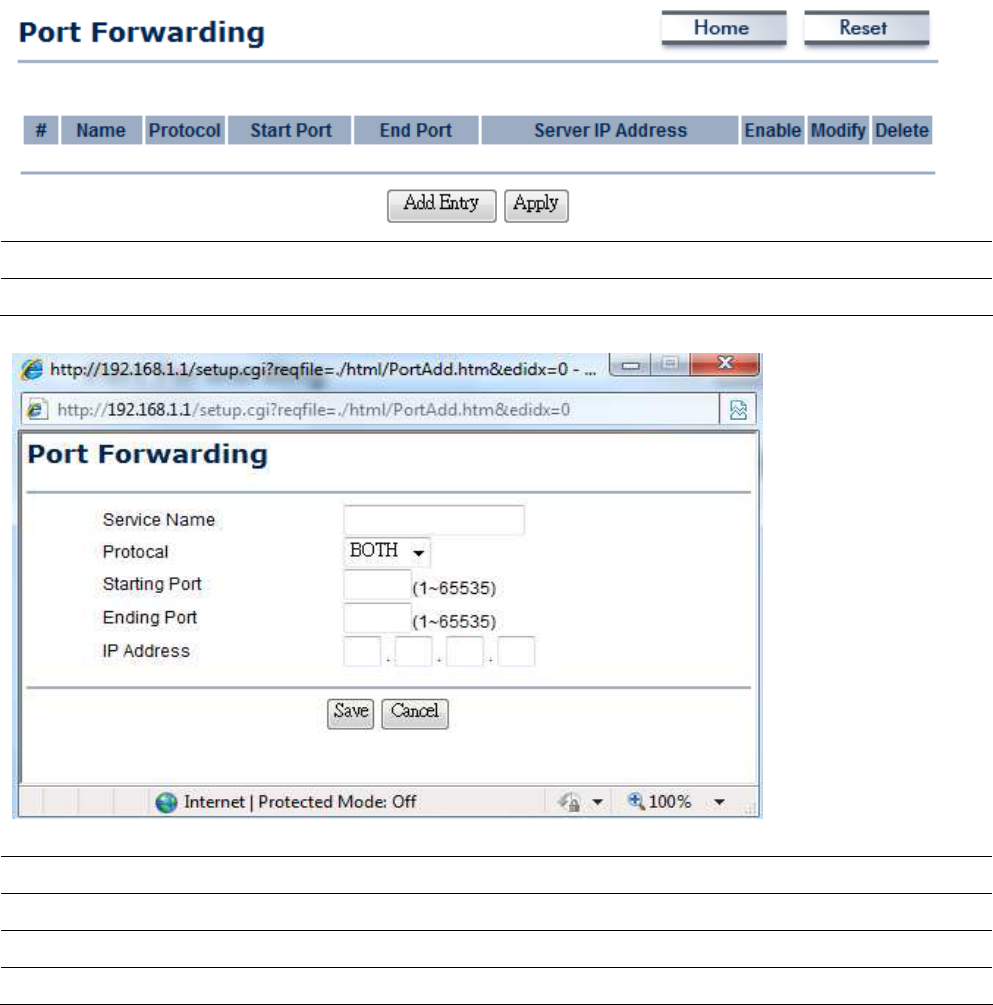Click the Add Entry button
Screen dimensions: 993x1005
[442, 206]
